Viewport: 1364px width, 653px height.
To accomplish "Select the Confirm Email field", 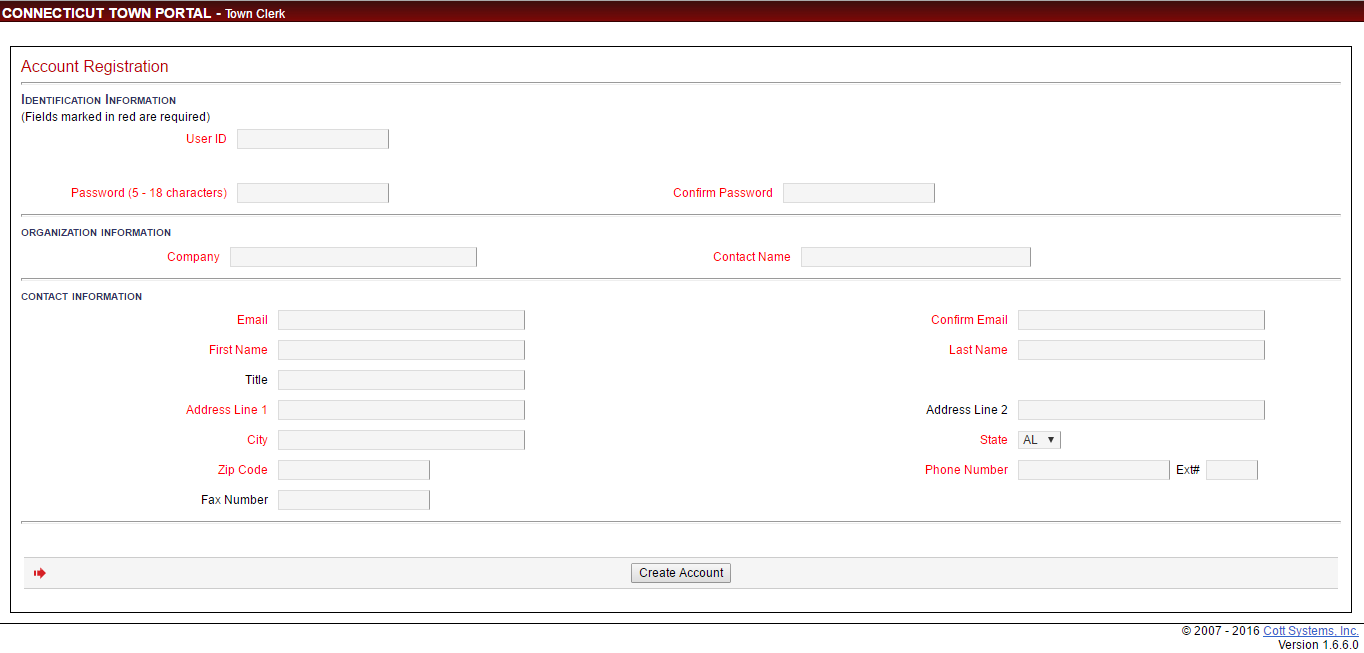I will pos(1141,320).
